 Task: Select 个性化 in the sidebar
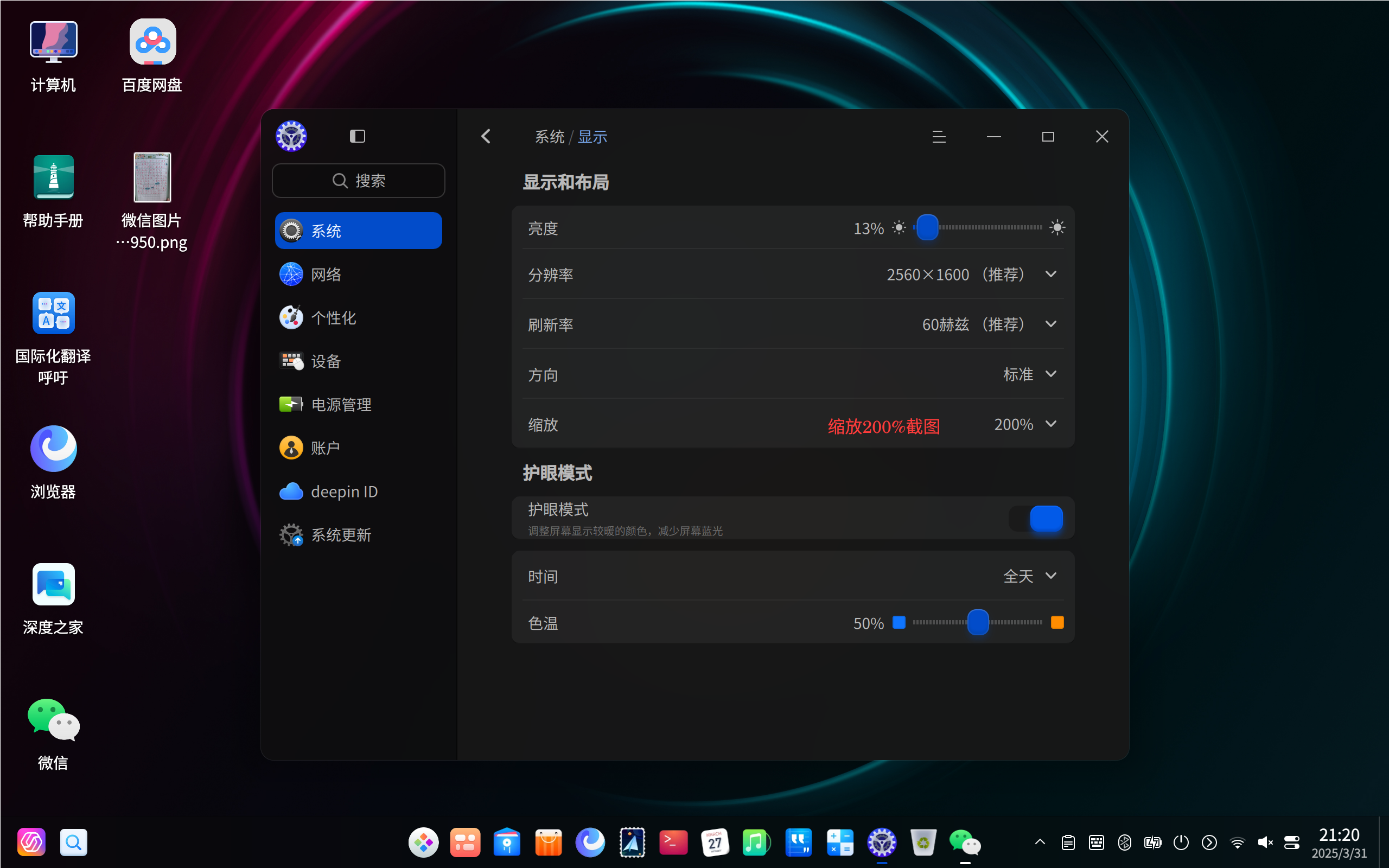(358, 317)
